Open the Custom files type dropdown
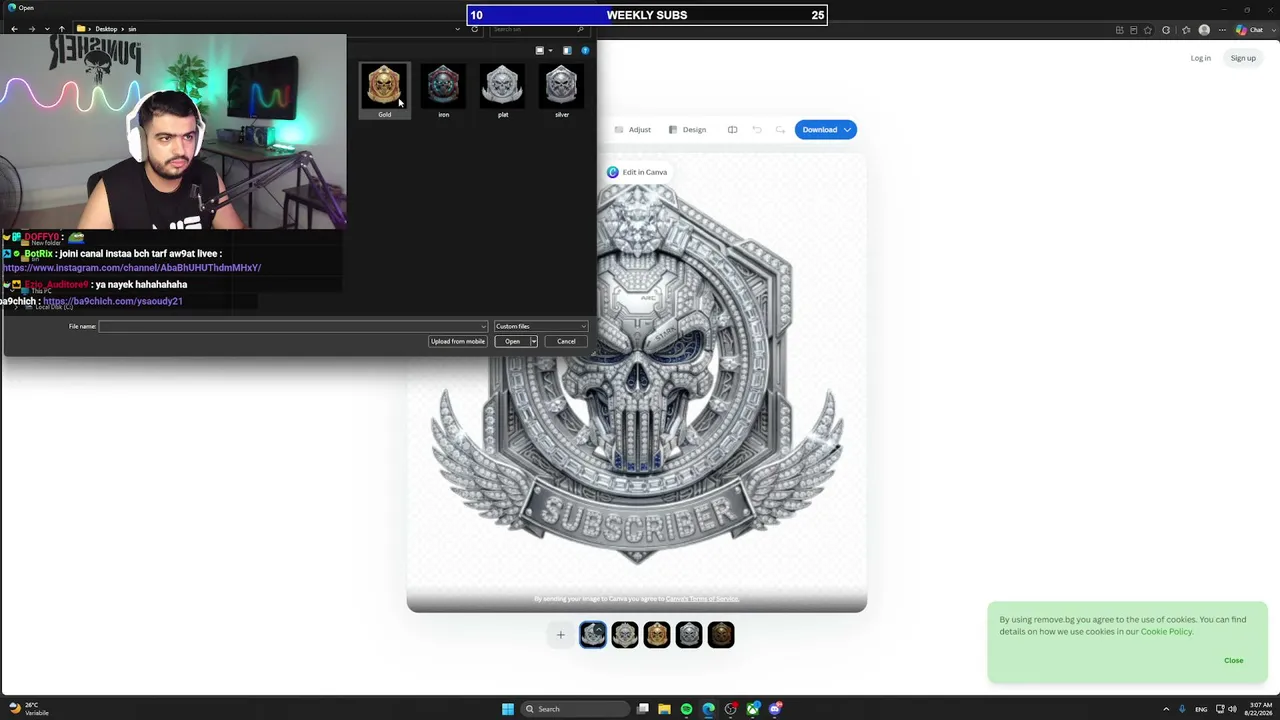The image size is (1280, 720). click(541, 326)
